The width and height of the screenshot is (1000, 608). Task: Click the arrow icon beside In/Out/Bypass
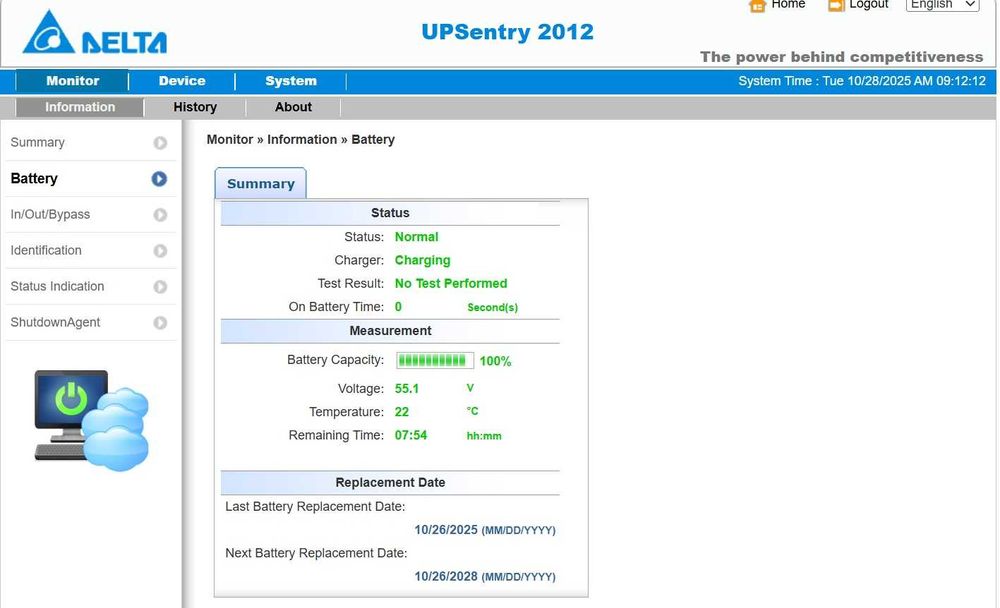coord(160,215)
